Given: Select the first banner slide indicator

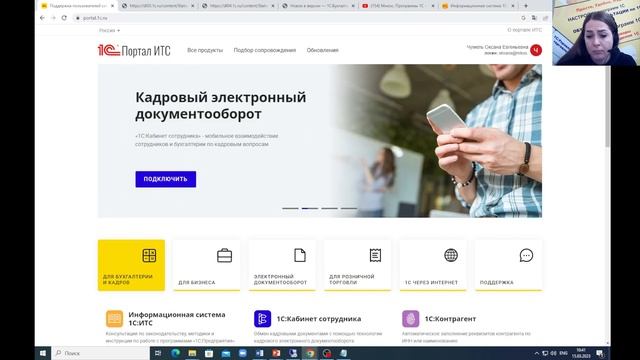Looking at the screenshot, I should pyautogui.click(x=290, y=208).
